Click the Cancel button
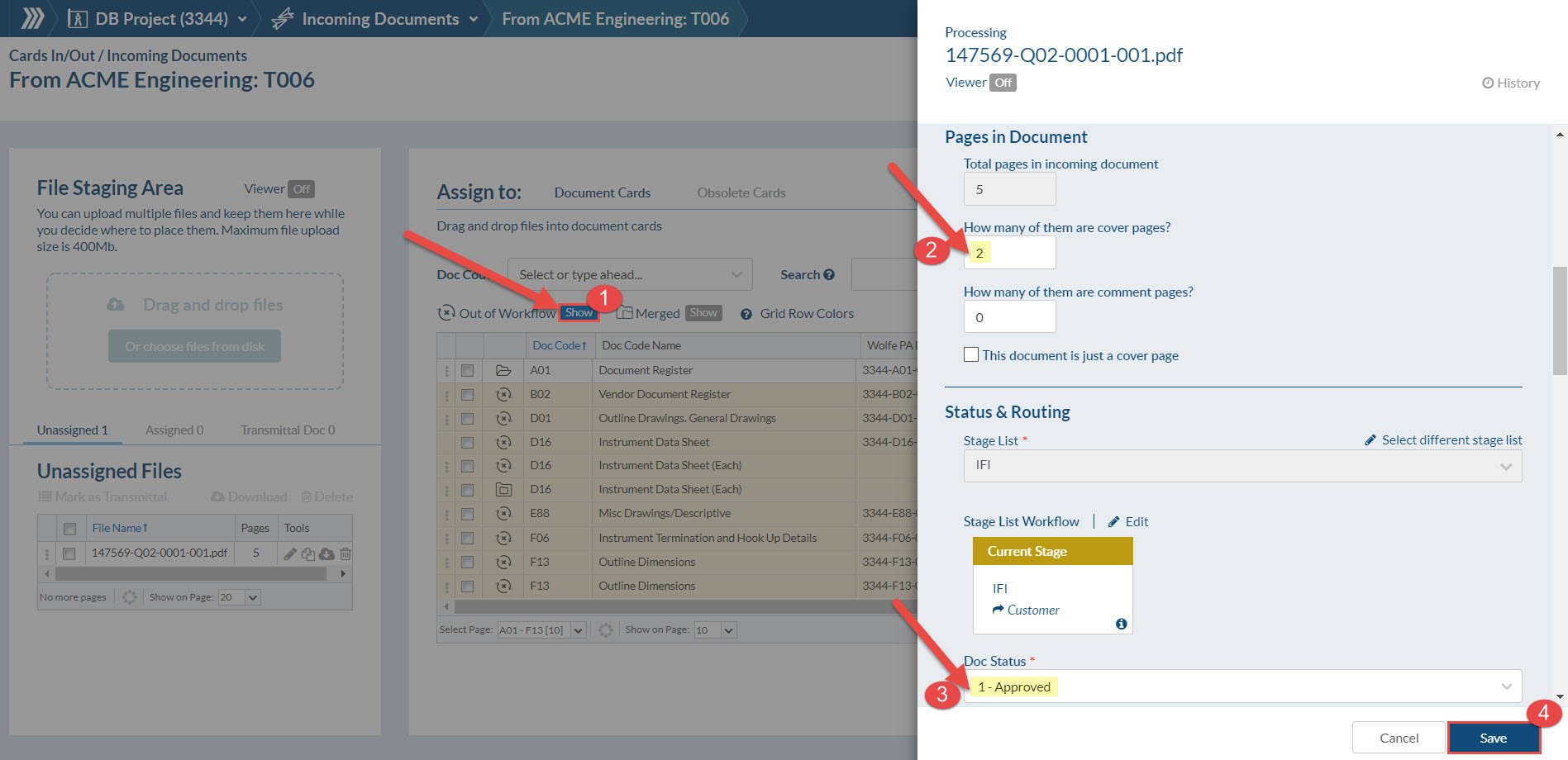This screenshot has height=760, width=1568. (x=1399, y=738)
